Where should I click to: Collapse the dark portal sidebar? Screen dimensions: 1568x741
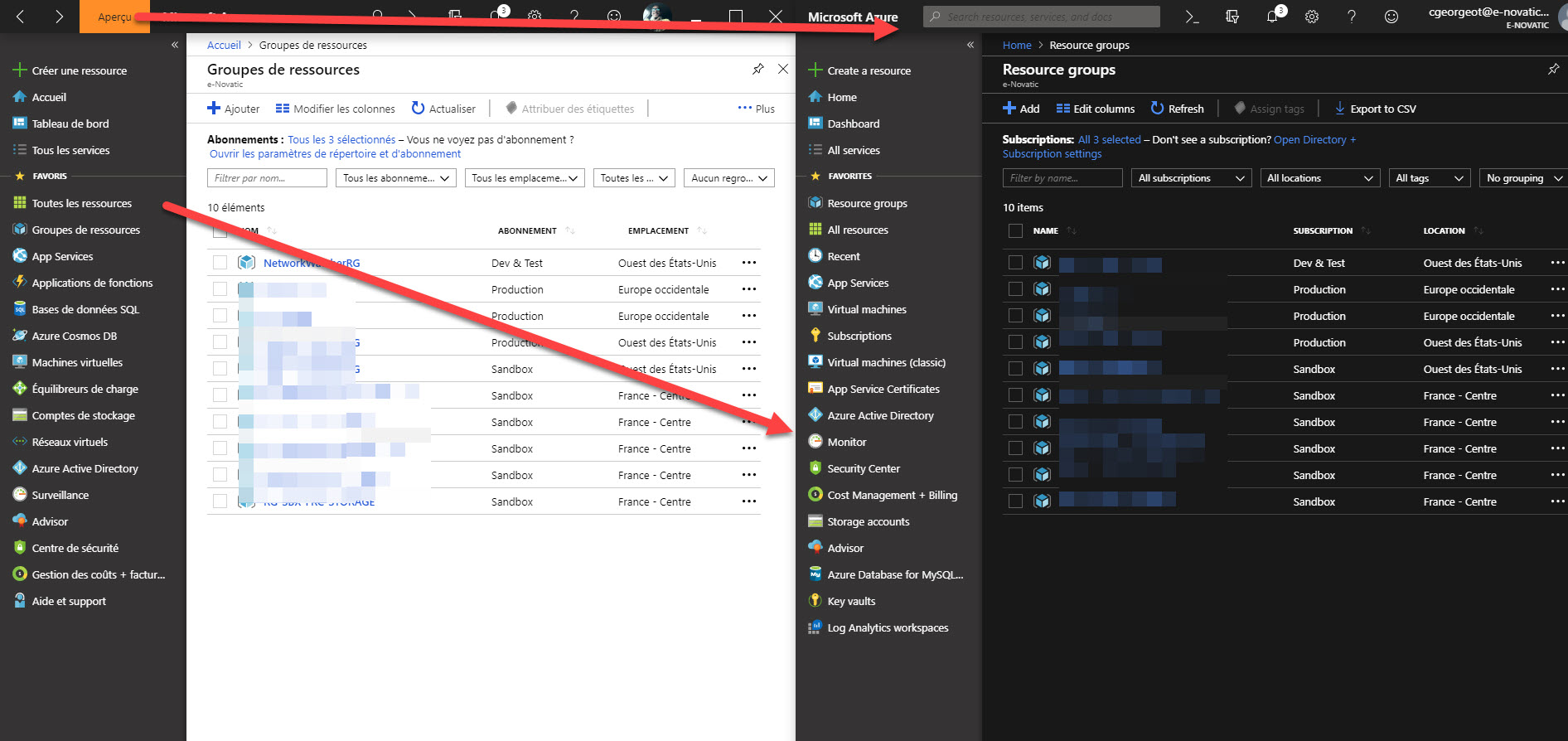pyautogui.click(x=970, y=45)
